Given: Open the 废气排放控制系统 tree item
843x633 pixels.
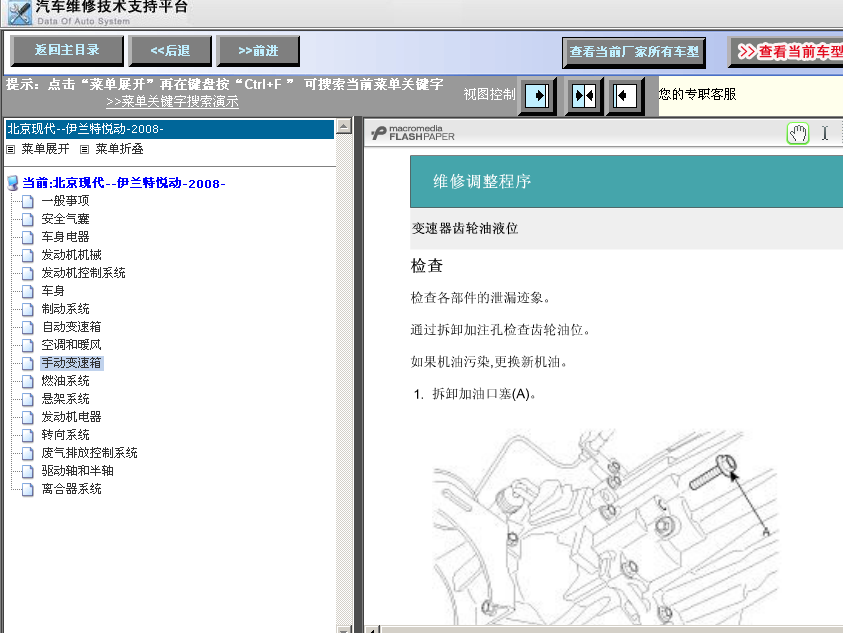Looking at the screenshot, I should (89, 453).
